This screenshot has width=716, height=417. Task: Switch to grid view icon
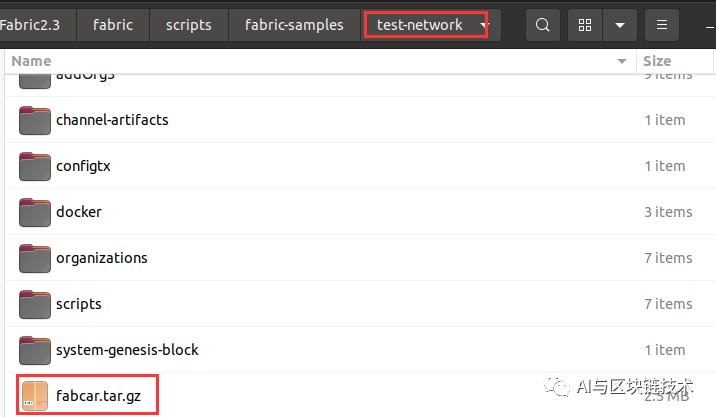(586, 24)
